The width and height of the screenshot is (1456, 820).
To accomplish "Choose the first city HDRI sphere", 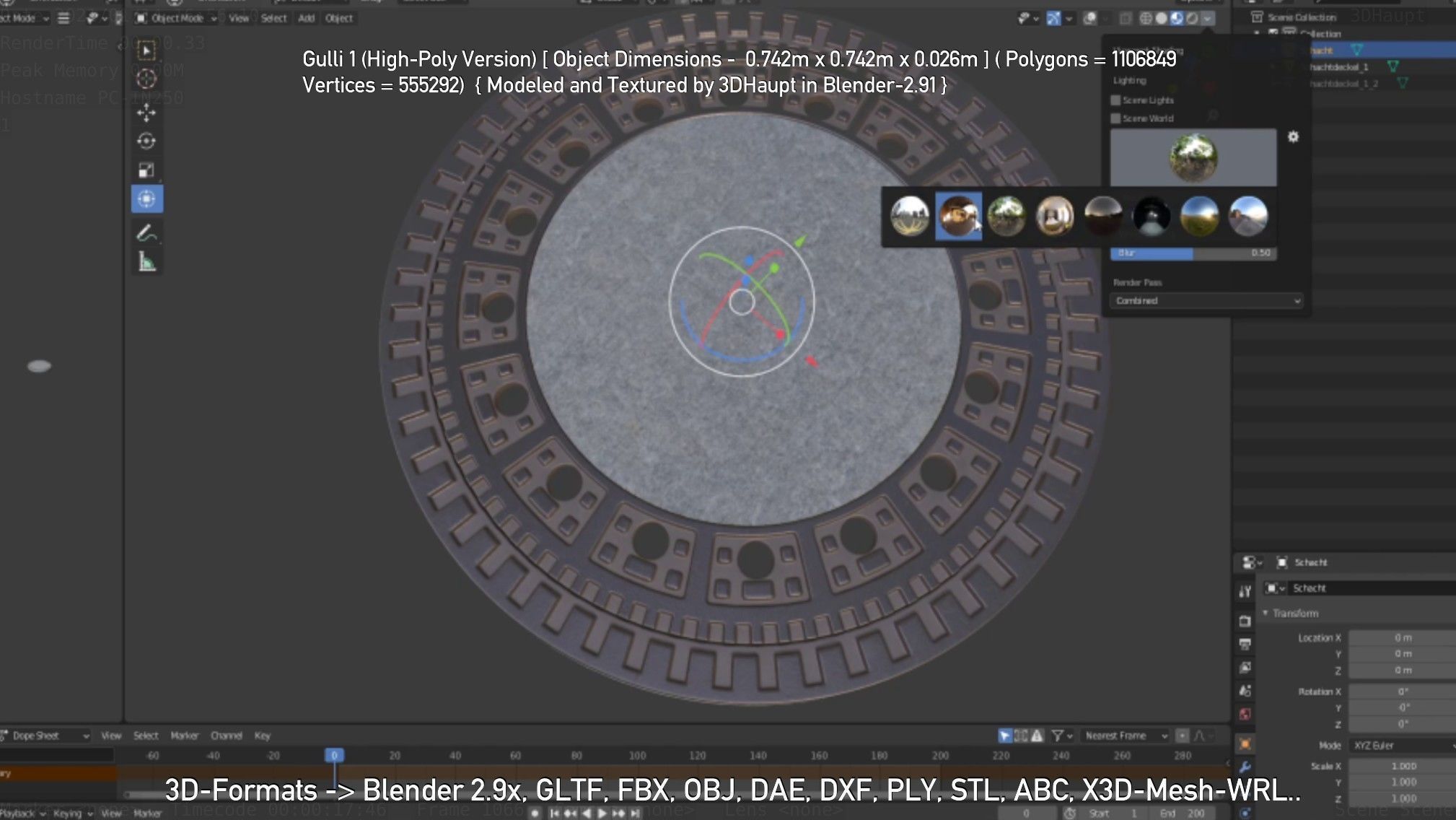I will (910, 216).
